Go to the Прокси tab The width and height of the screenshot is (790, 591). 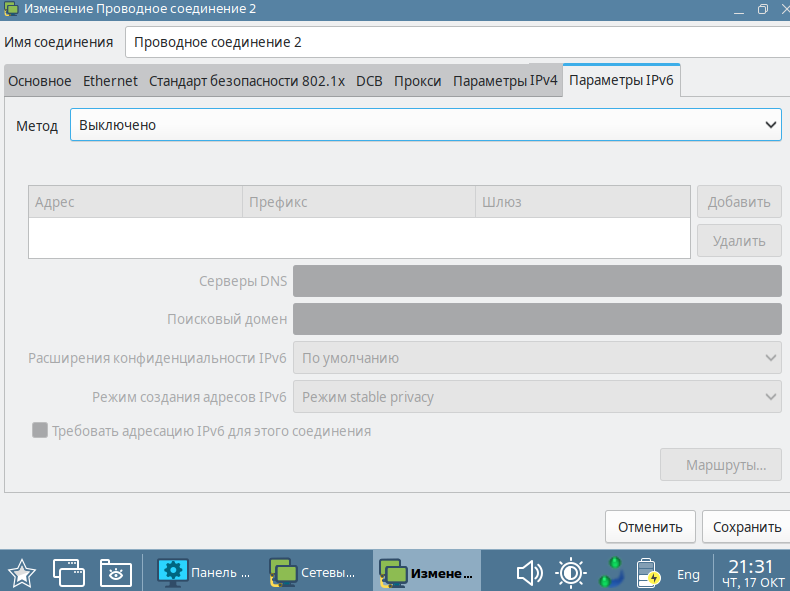pyautogui.click(x=418, y=81)
